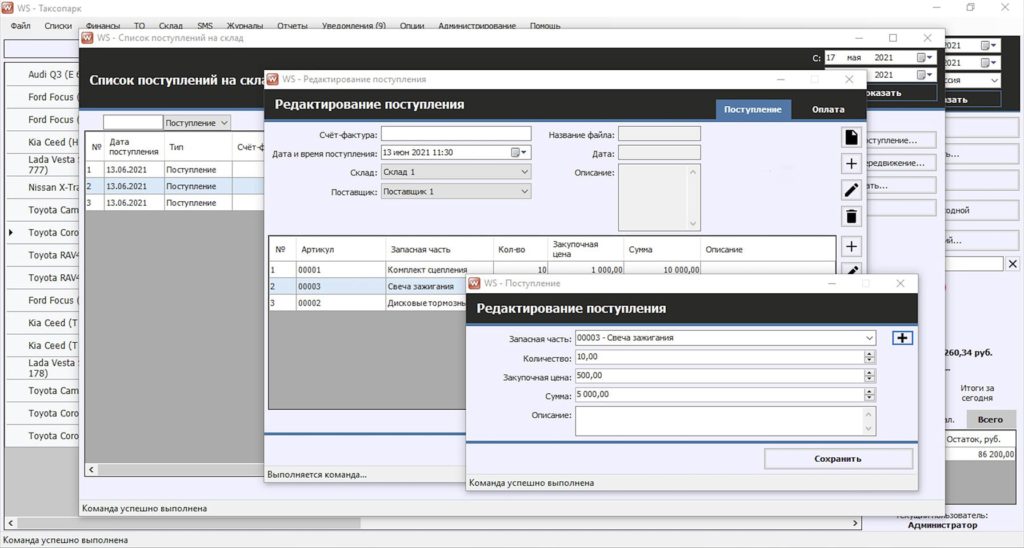Click the Закупочная цена spinner arrows
This screenshot has width=1024, height=548.
pyautogui.click(x=869, y=376)
